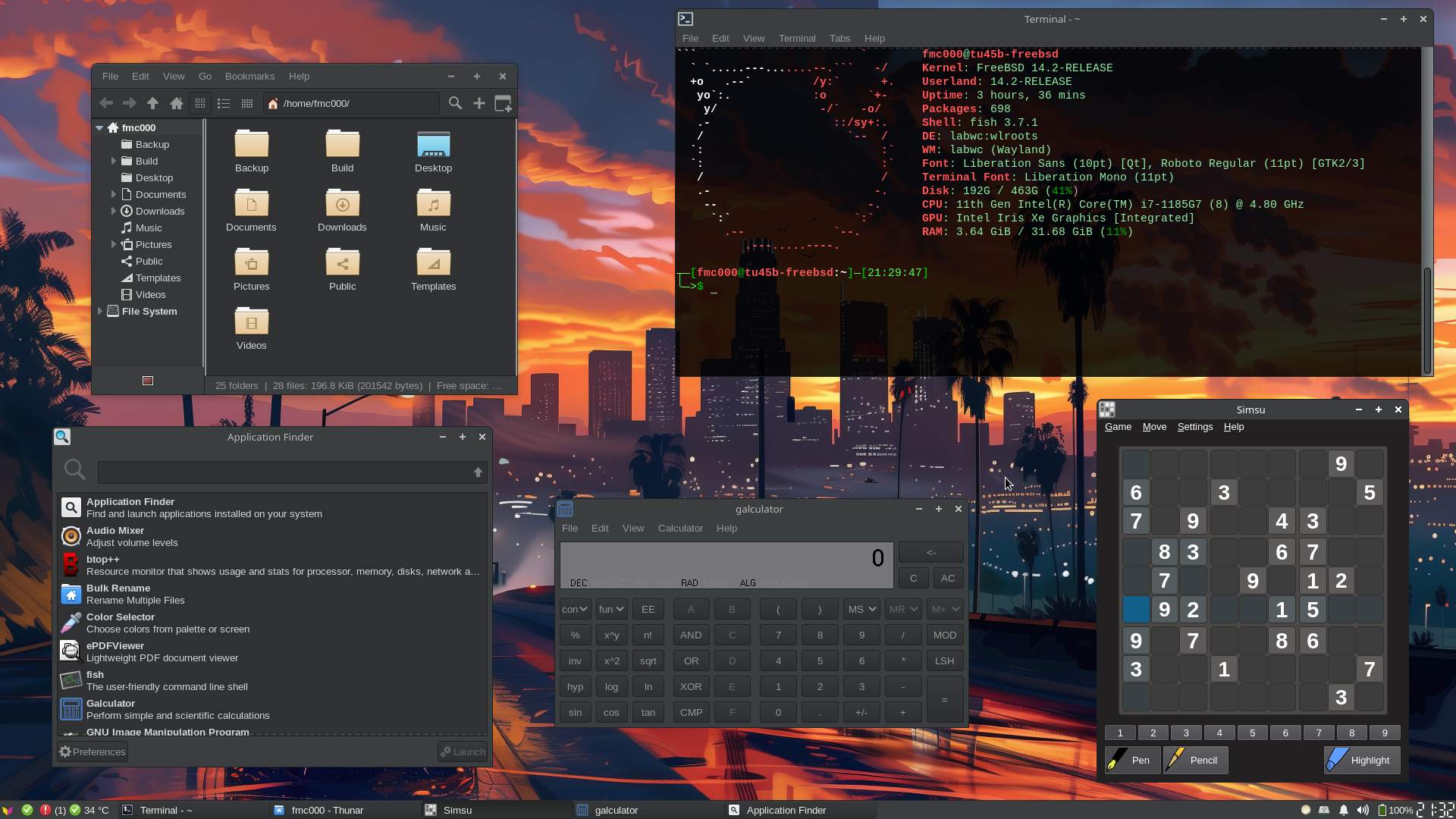The height and width of the screenshot is (819, 1456).
Task: Click Preferences in Application Finder
Action: coord(93,752)
